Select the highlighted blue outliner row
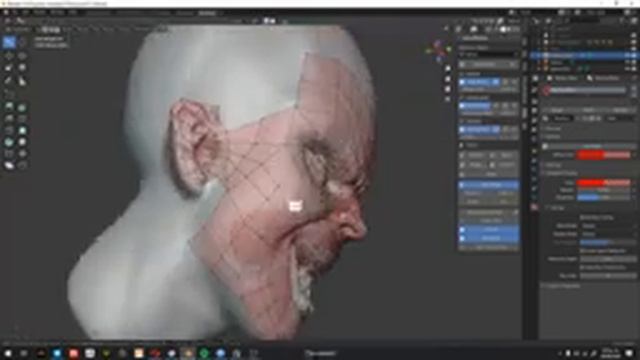The height and width of the screenshot is (360, 640). (584, 55)
